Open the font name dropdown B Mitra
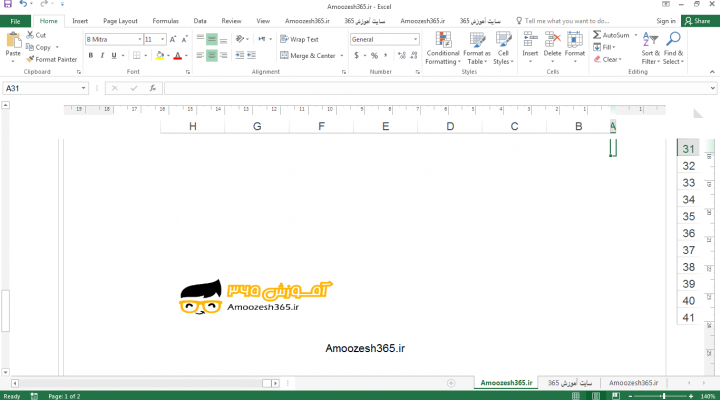The width and height of the screenshot is (720, 400). (140, 39)
